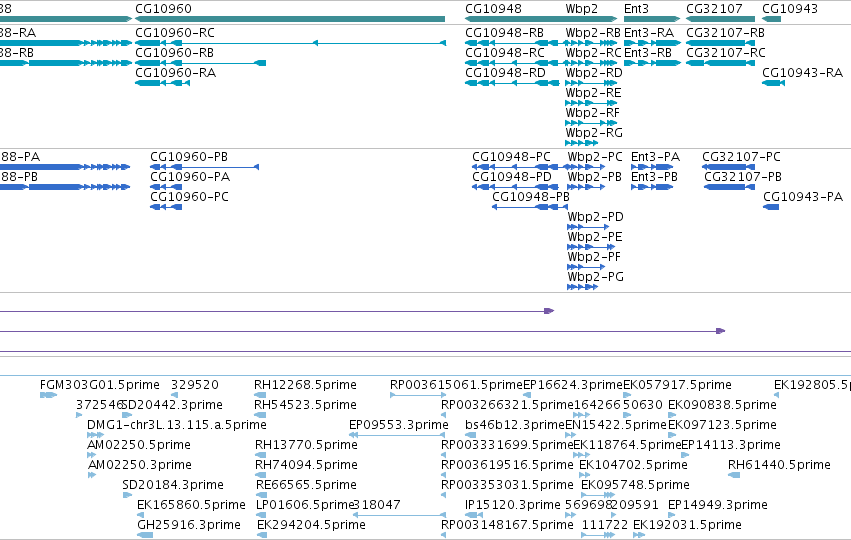Select transcript Wbp2-RF
This screenshot has height=540, width=851.
(593, 113)
